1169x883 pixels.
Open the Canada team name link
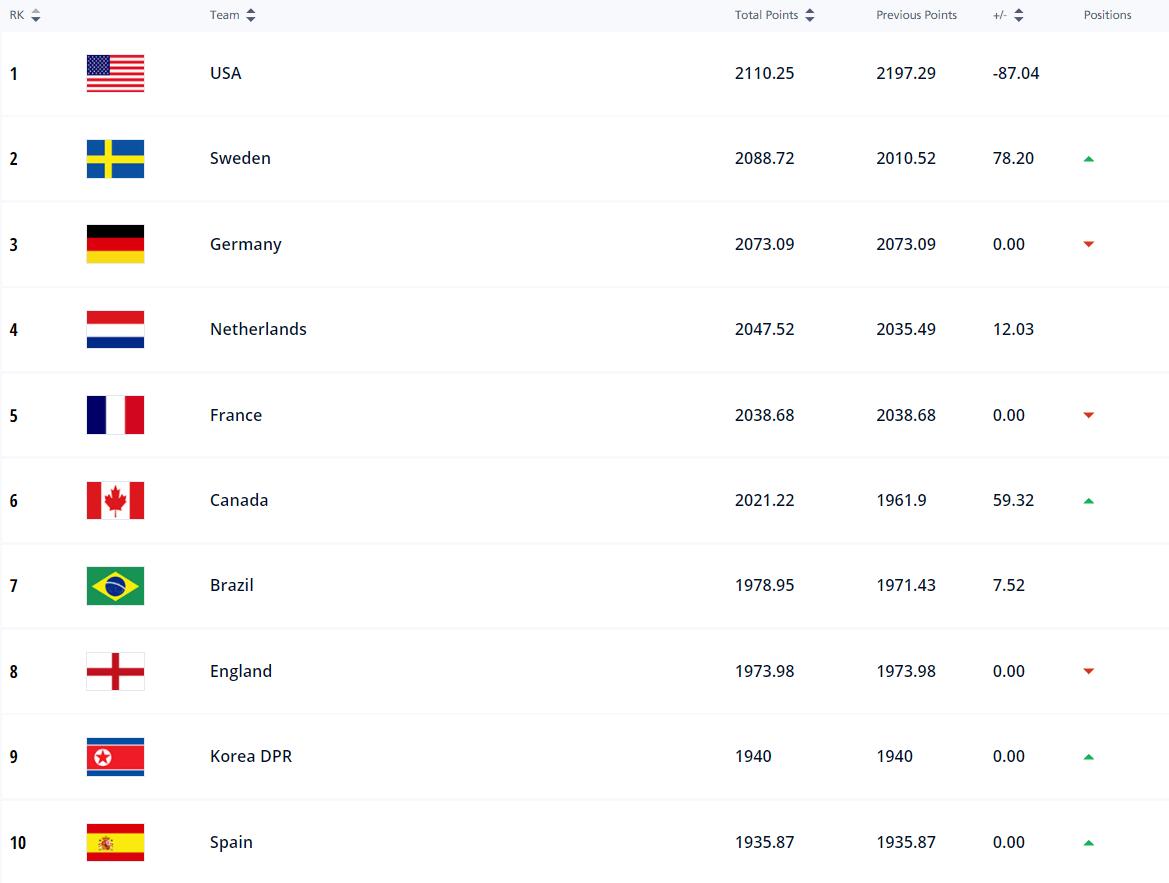pyautogui.click(x=239, y=500)
